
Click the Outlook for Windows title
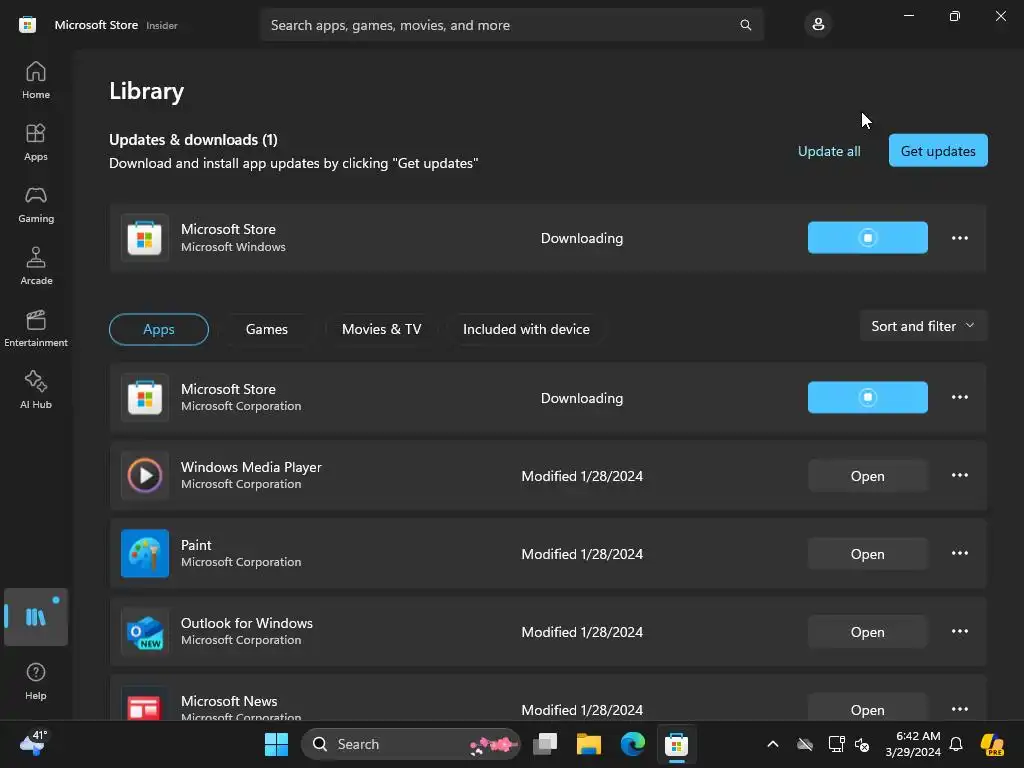(x=246, y=623)
